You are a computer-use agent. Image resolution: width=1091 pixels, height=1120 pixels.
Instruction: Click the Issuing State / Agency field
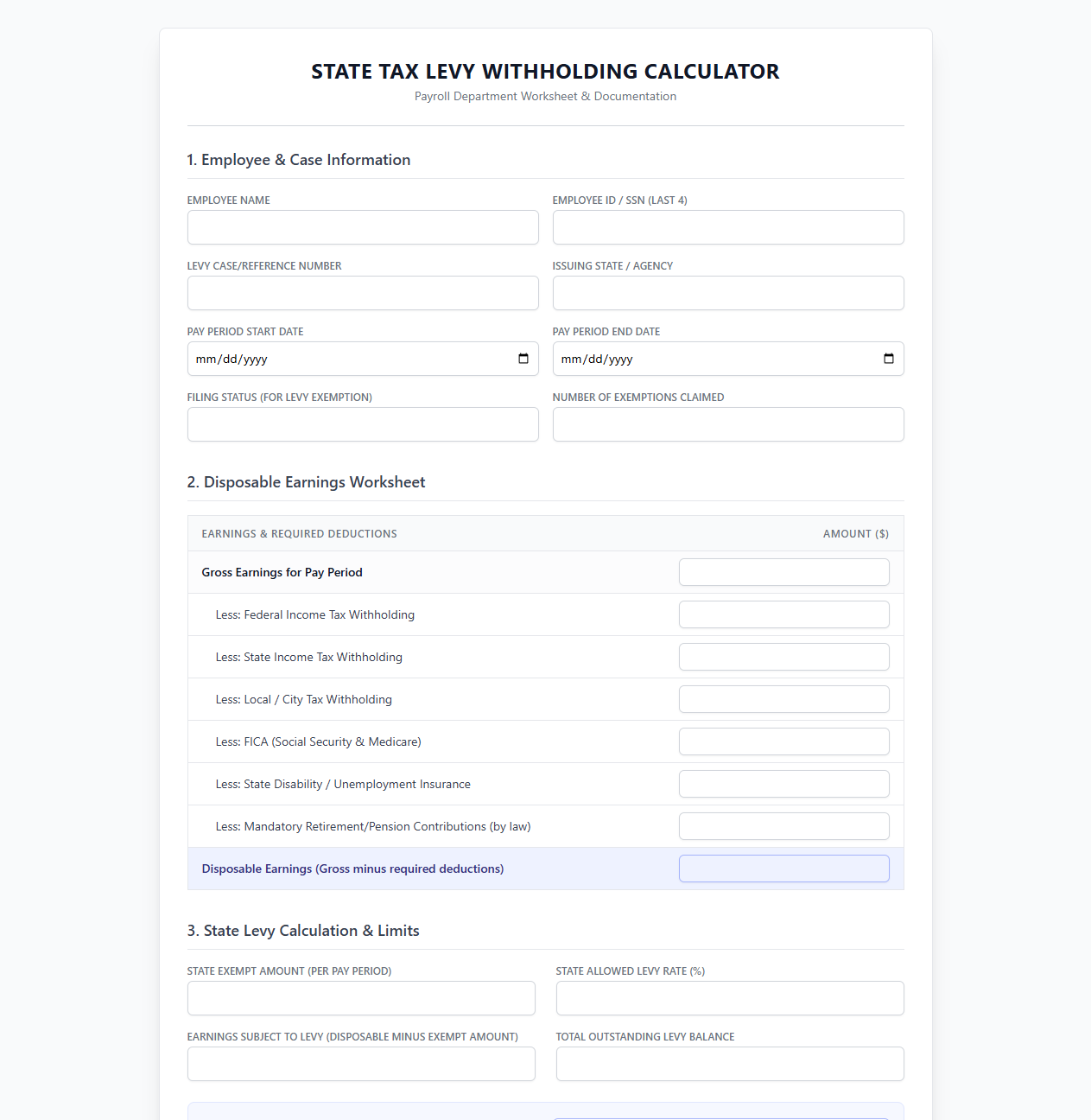(x=728, y=293)
